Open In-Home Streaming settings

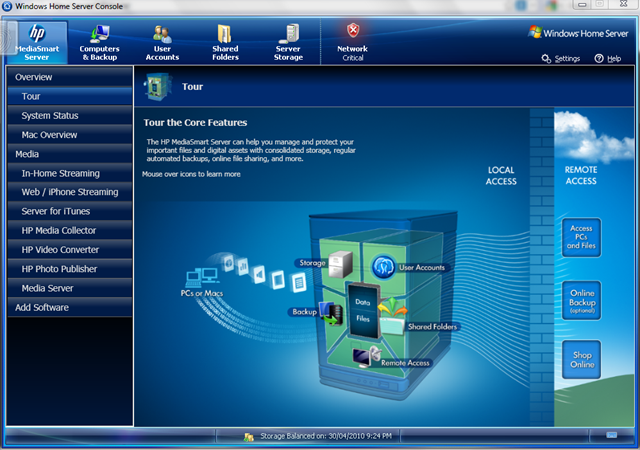70,173
